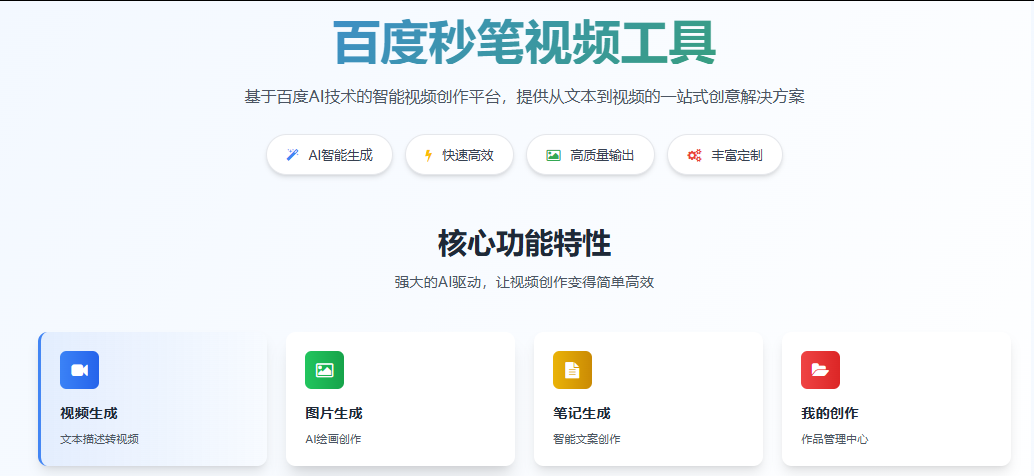Image resolution: width=1034 pixels, height=476 pixels.
Task: Click the 智能文案创作 description text
Action: click(x=586, y=439)
